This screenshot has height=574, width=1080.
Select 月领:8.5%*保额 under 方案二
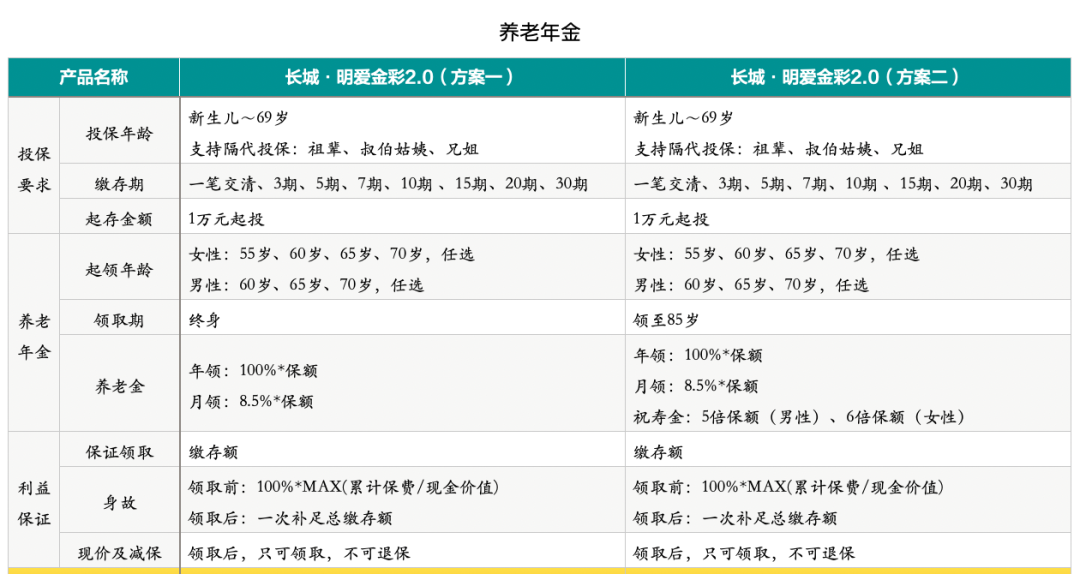pyautogui.click(x=696, y=386)
